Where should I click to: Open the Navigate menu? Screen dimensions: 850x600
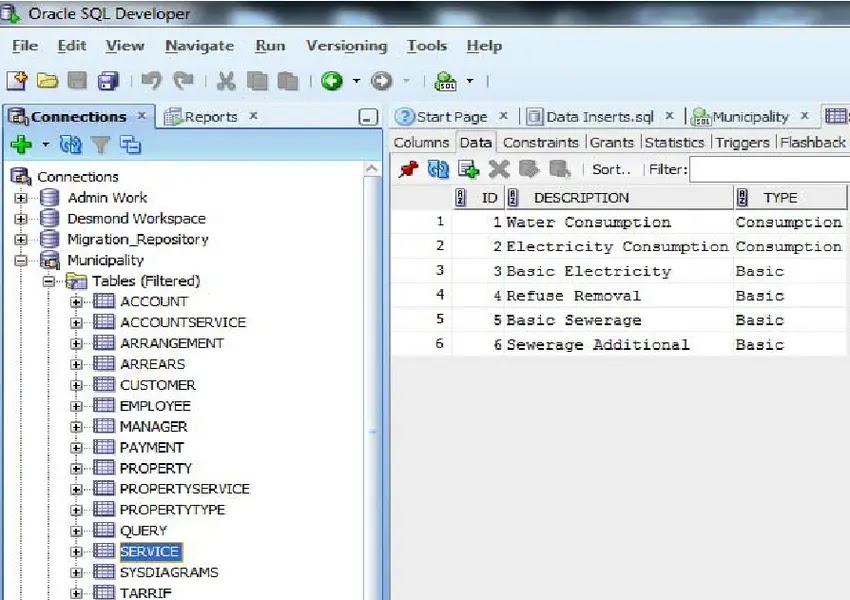click(x=199, y=46)
